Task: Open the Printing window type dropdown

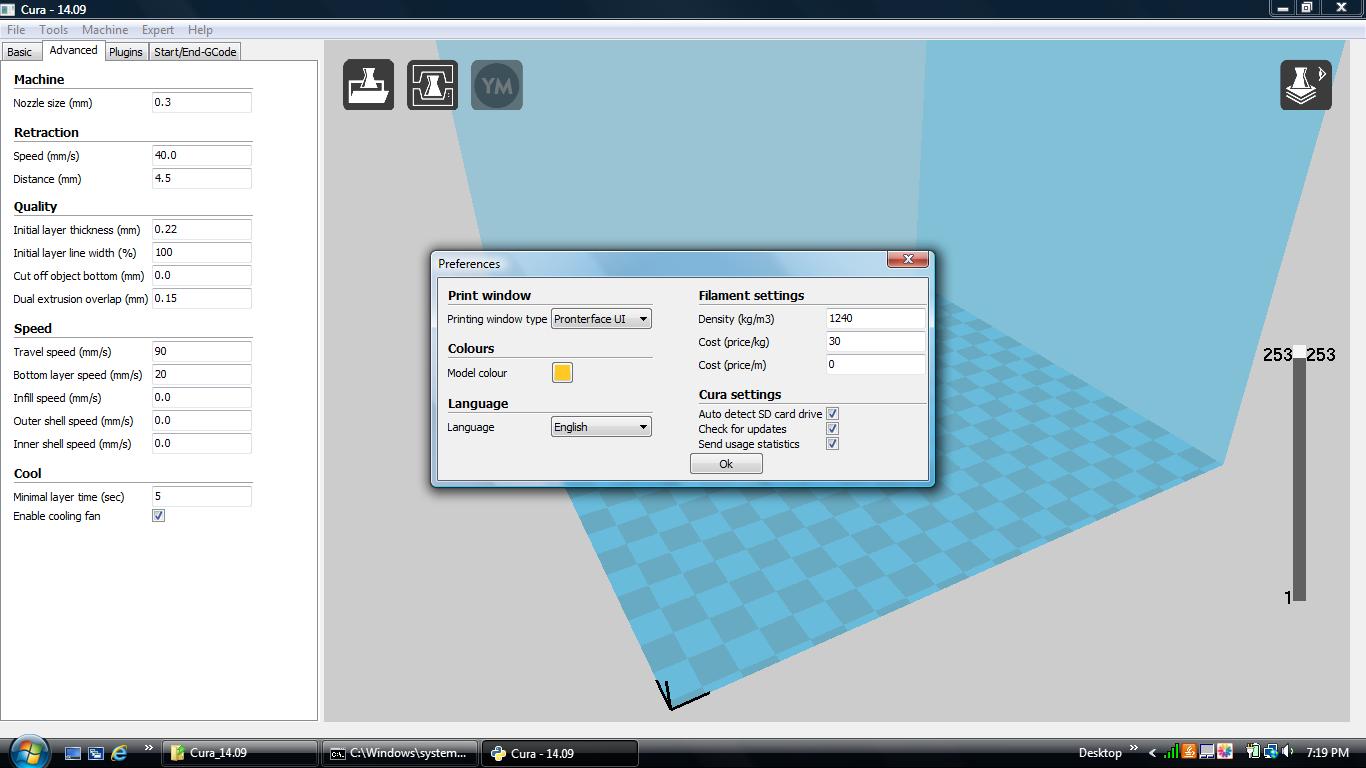Action: coord(601,318)
